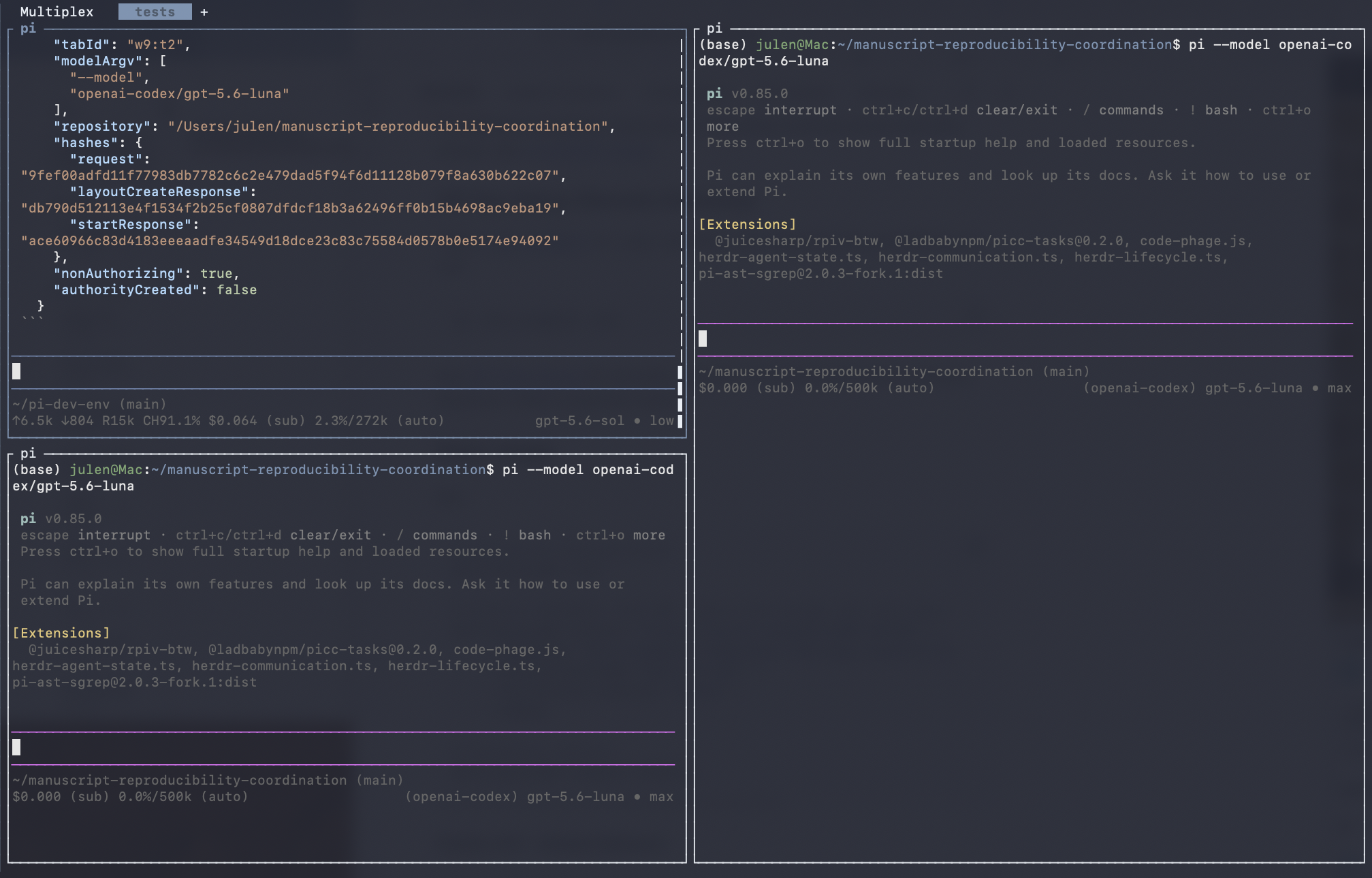
Task: Click julen@Mac prompt in the right pane
Action: click(x=792, y=44)
